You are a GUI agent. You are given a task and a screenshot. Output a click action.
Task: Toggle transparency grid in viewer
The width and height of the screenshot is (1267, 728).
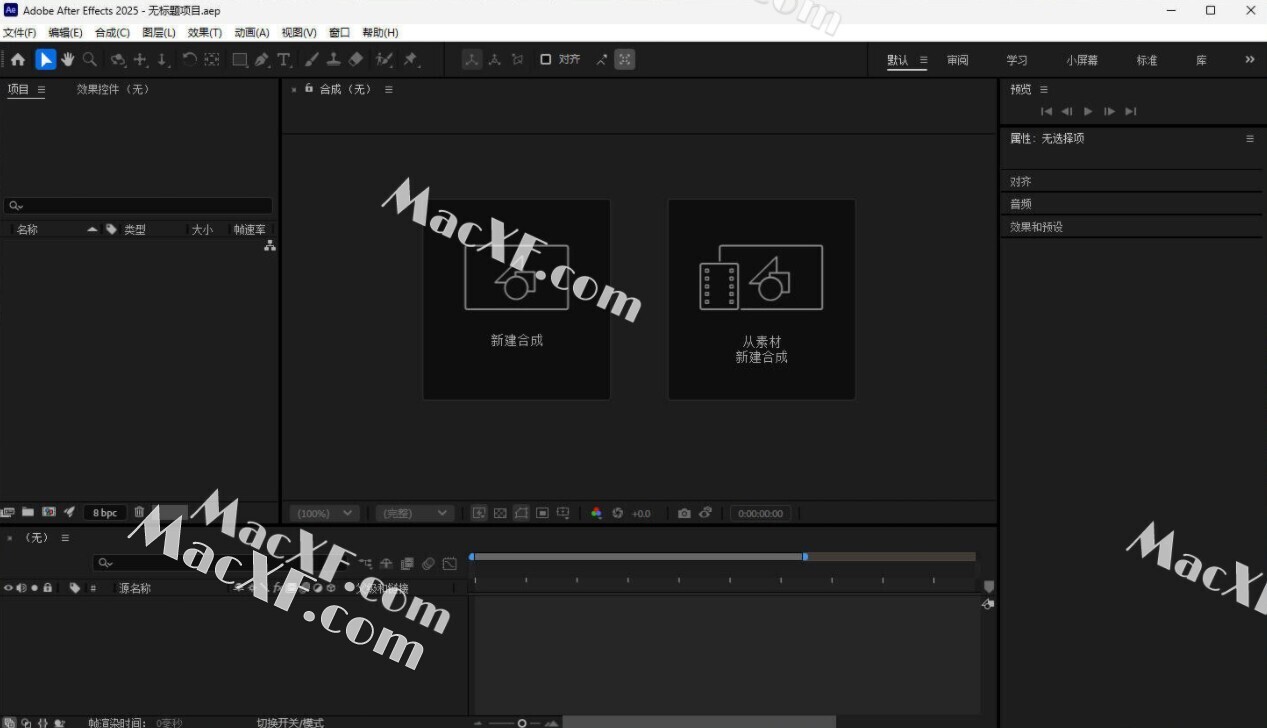click(x=500, y=513)
